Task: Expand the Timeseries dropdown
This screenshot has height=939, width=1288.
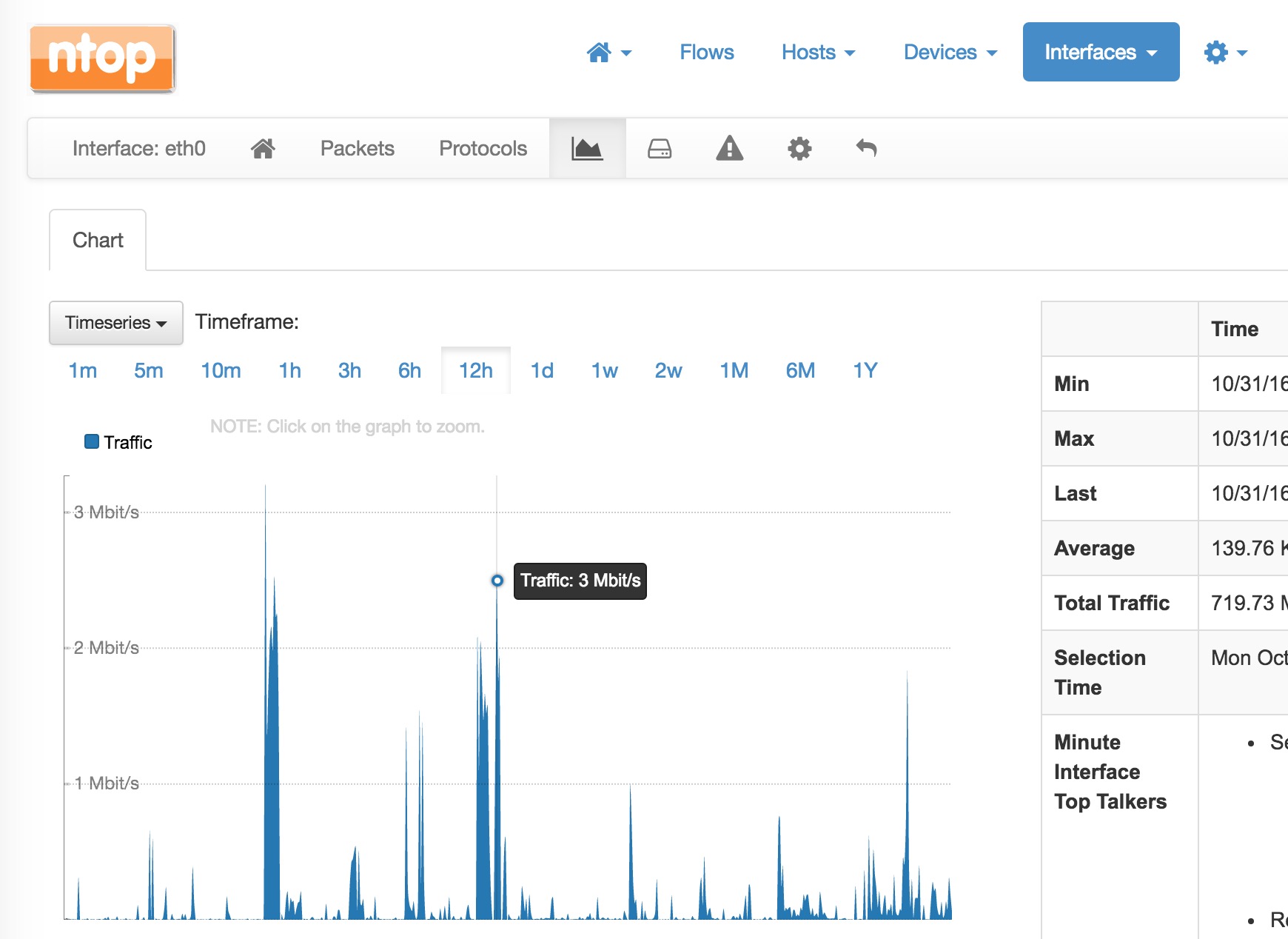Action: point(116,323)
